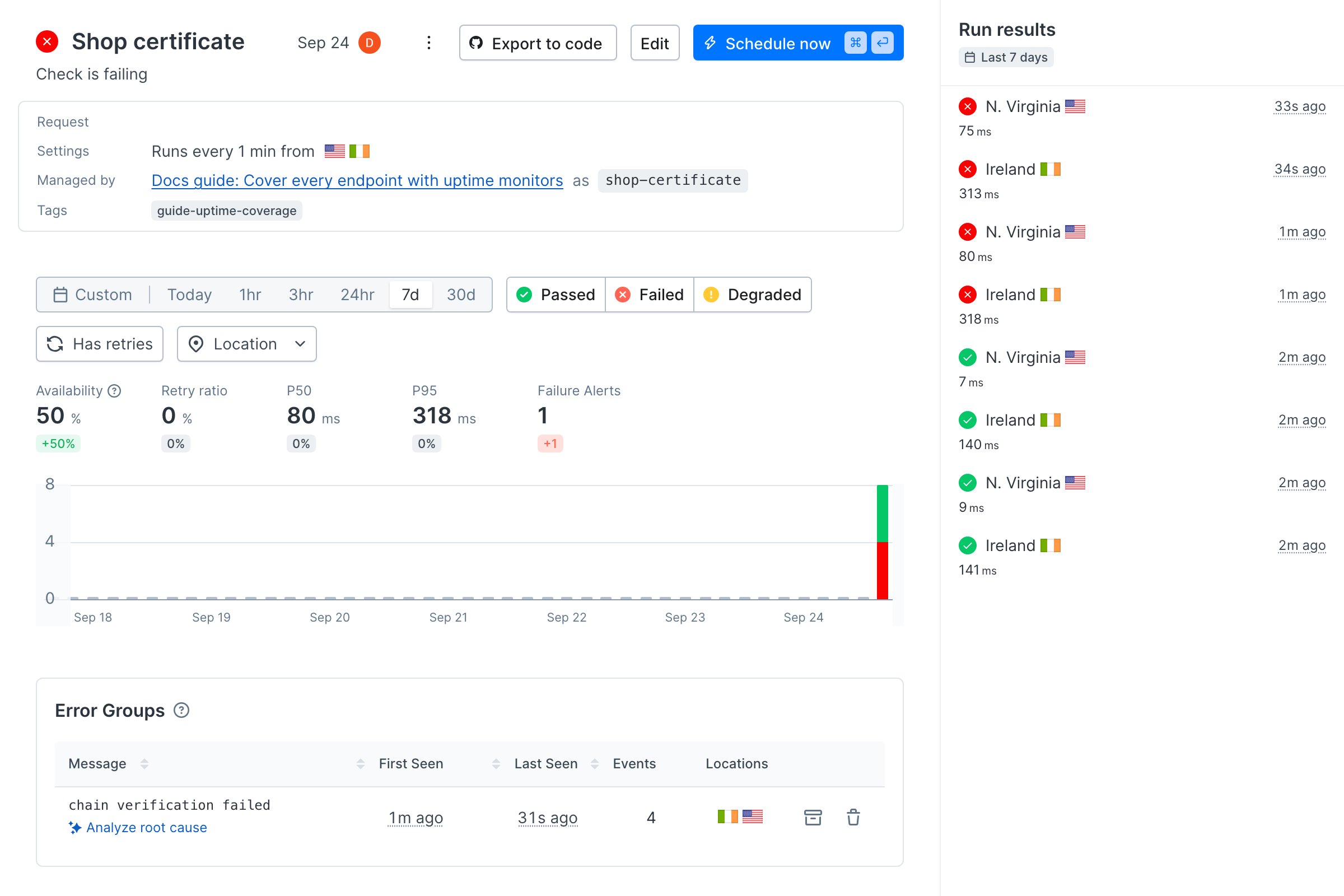
Task: Click the Enter key icon in Schedule now
Action: [x=883, y=43]
